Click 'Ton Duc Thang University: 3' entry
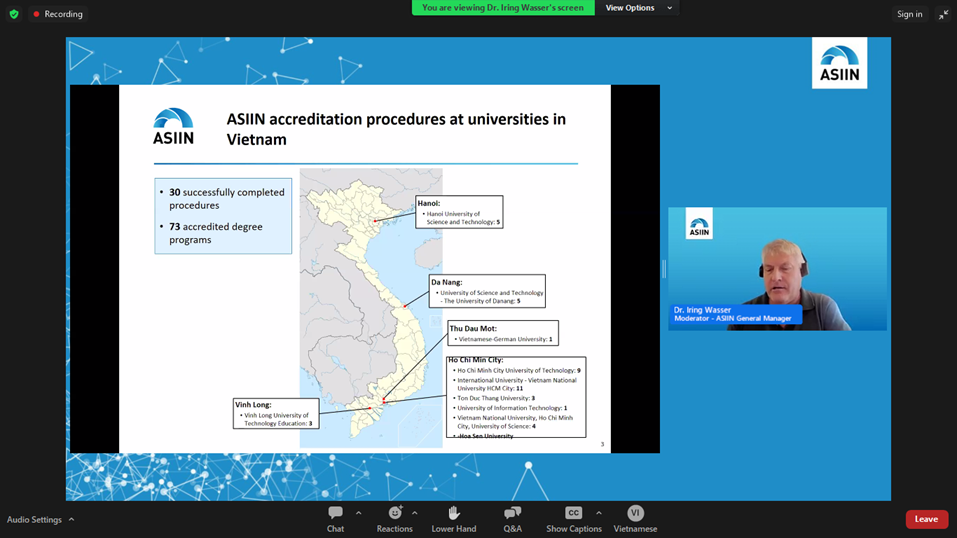This screenshot has height=538, width=957. (496, 398)
